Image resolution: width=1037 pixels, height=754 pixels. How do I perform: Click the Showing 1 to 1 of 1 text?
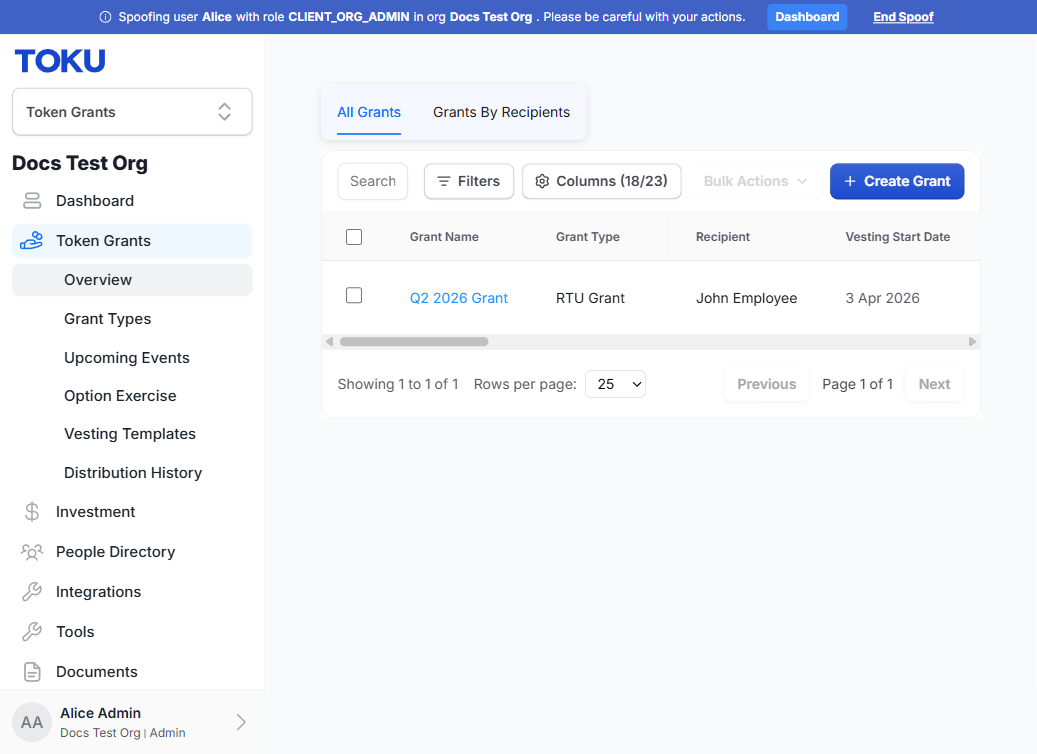click(398, 384)
